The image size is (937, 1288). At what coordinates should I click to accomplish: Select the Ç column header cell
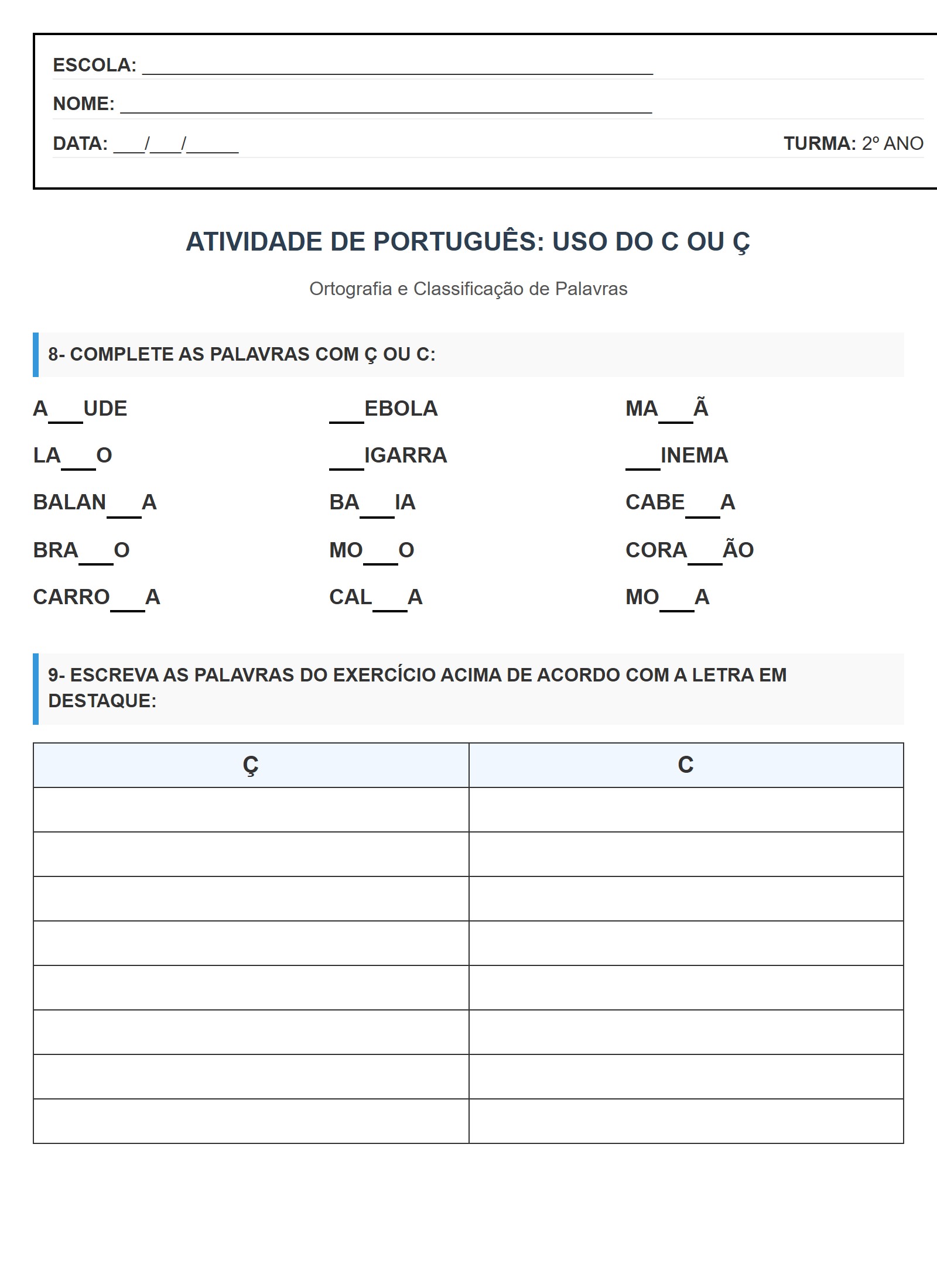251,765
